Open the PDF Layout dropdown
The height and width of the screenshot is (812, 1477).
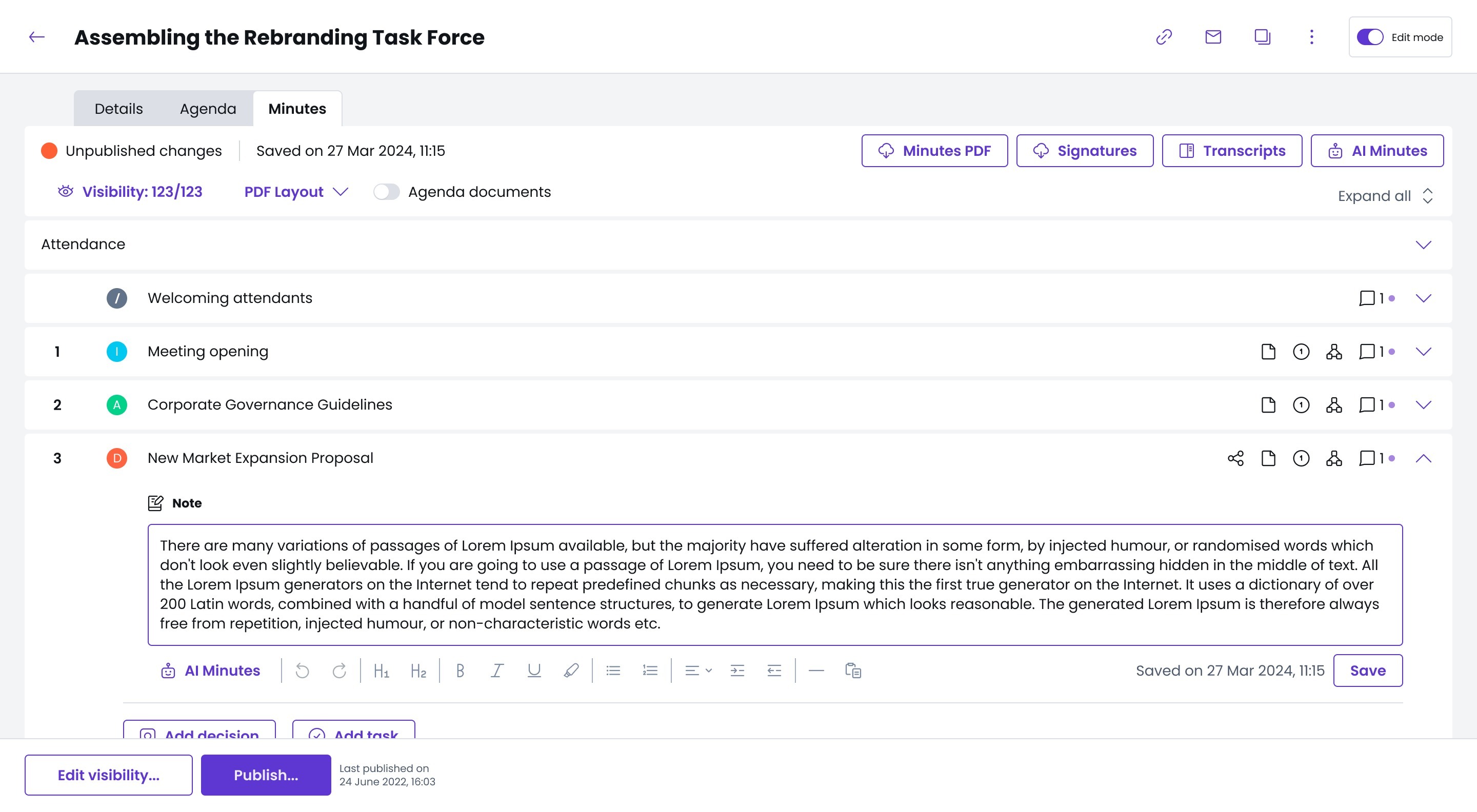[296, 192]
